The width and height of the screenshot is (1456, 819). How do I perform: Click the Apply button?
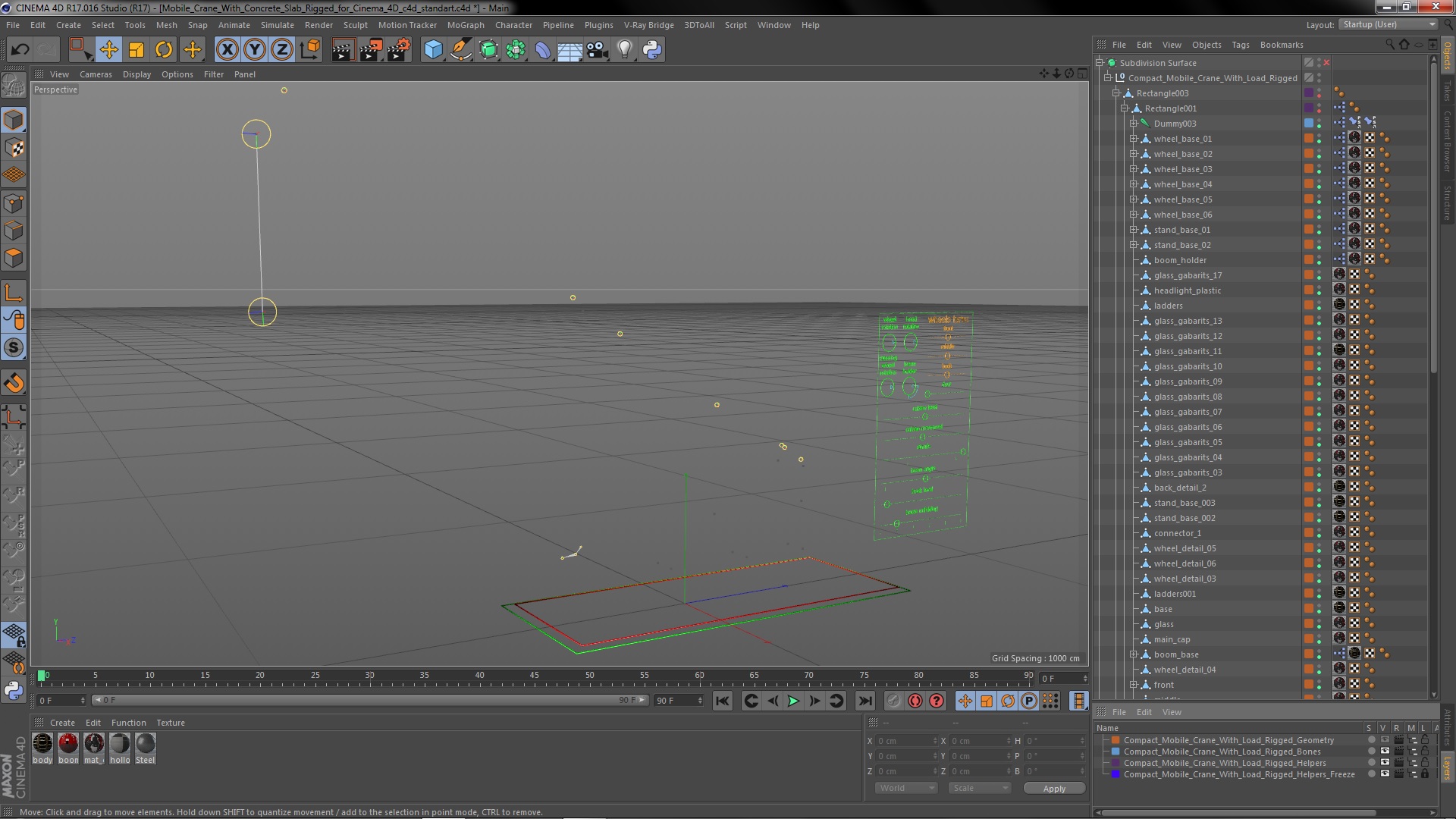click(1053, 789)
